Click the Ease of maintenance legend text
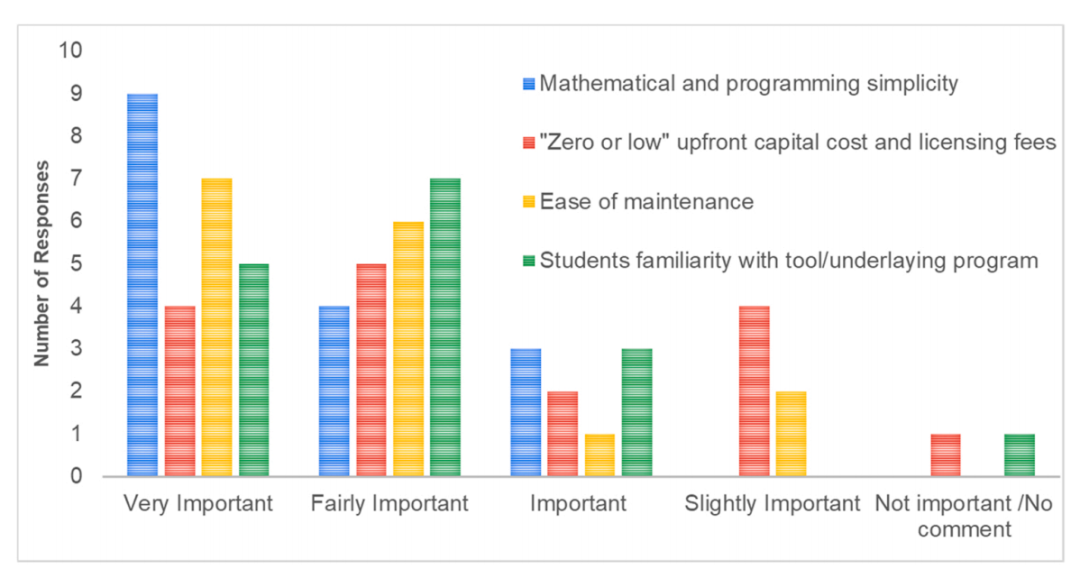Screen dimensions: 1080x579 pos(647,202)
